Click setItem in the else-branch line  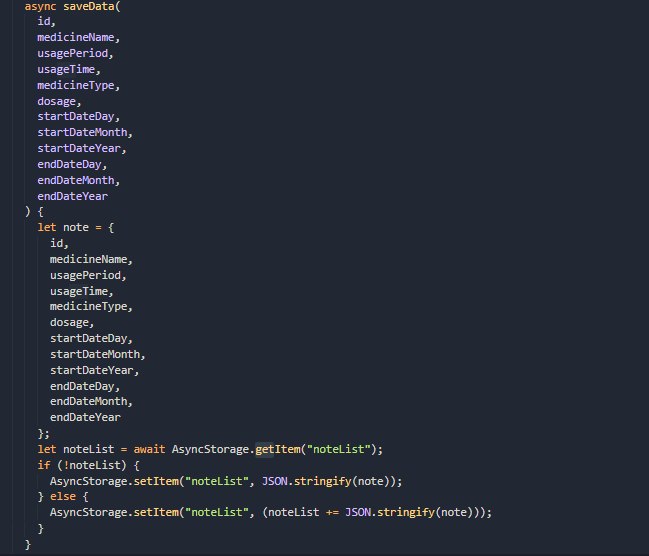pos(156,513)
